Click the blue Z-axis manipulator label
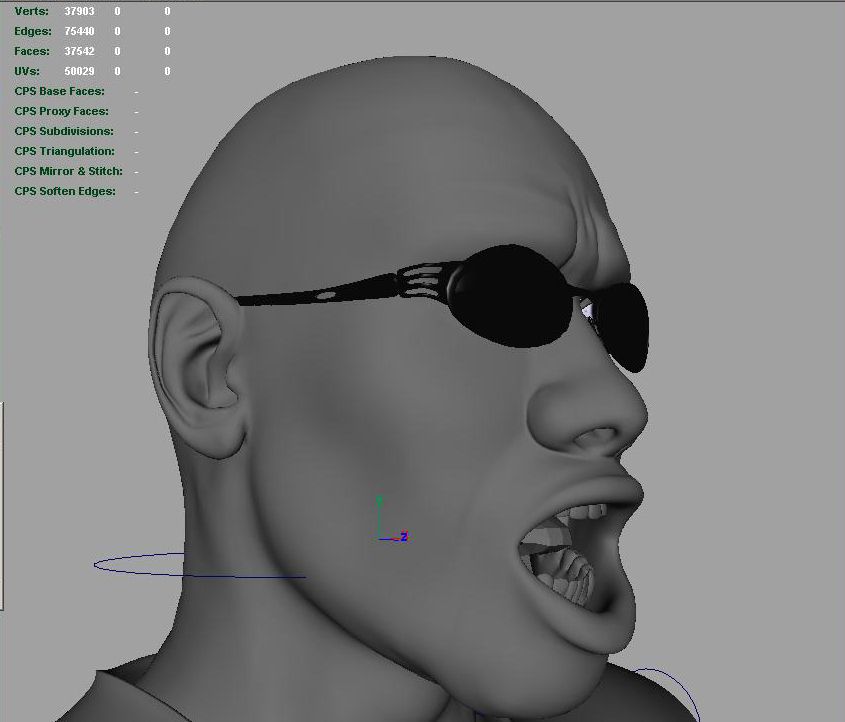Screen dimensions: 845x722 [404, 537]
